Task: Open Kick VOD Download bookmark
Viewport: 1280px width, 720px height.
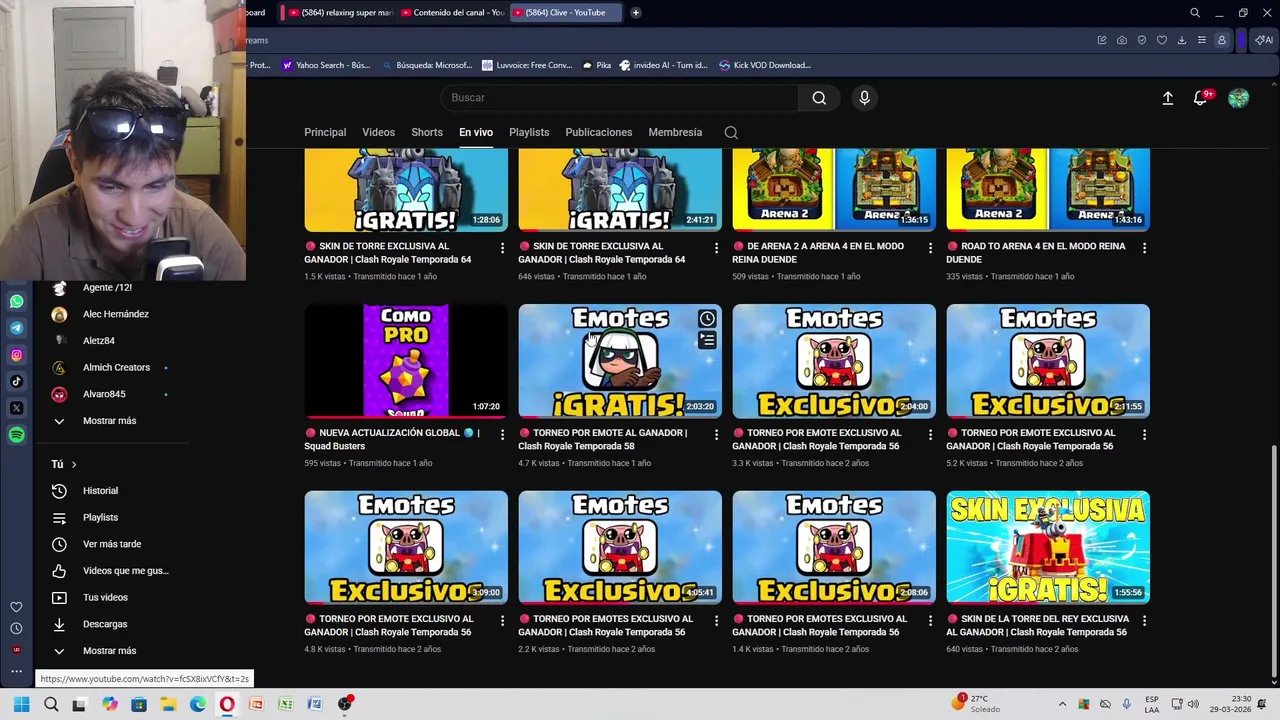Action: [764, 65]
